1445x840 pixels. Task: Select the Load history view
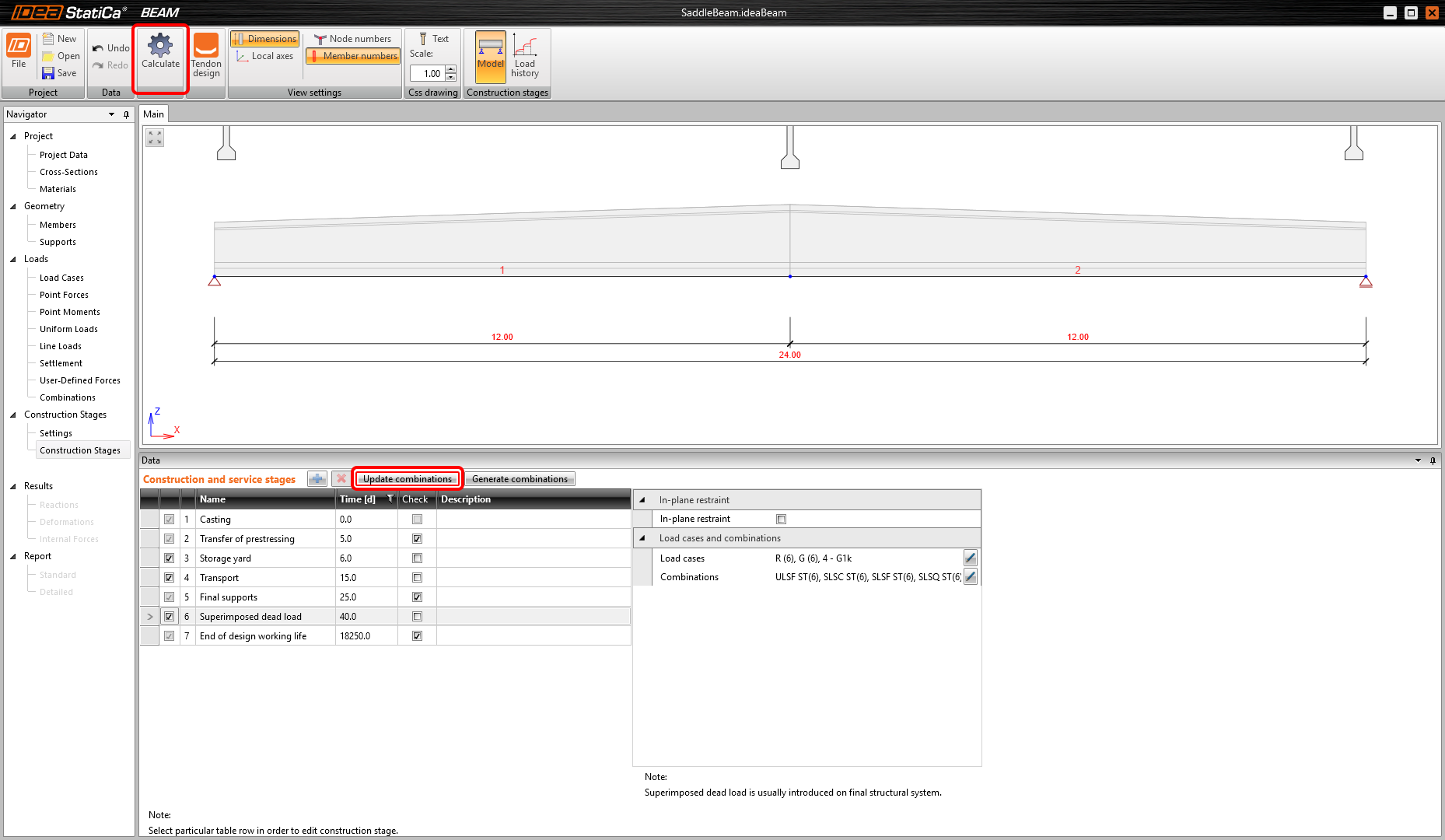(525, 56)
